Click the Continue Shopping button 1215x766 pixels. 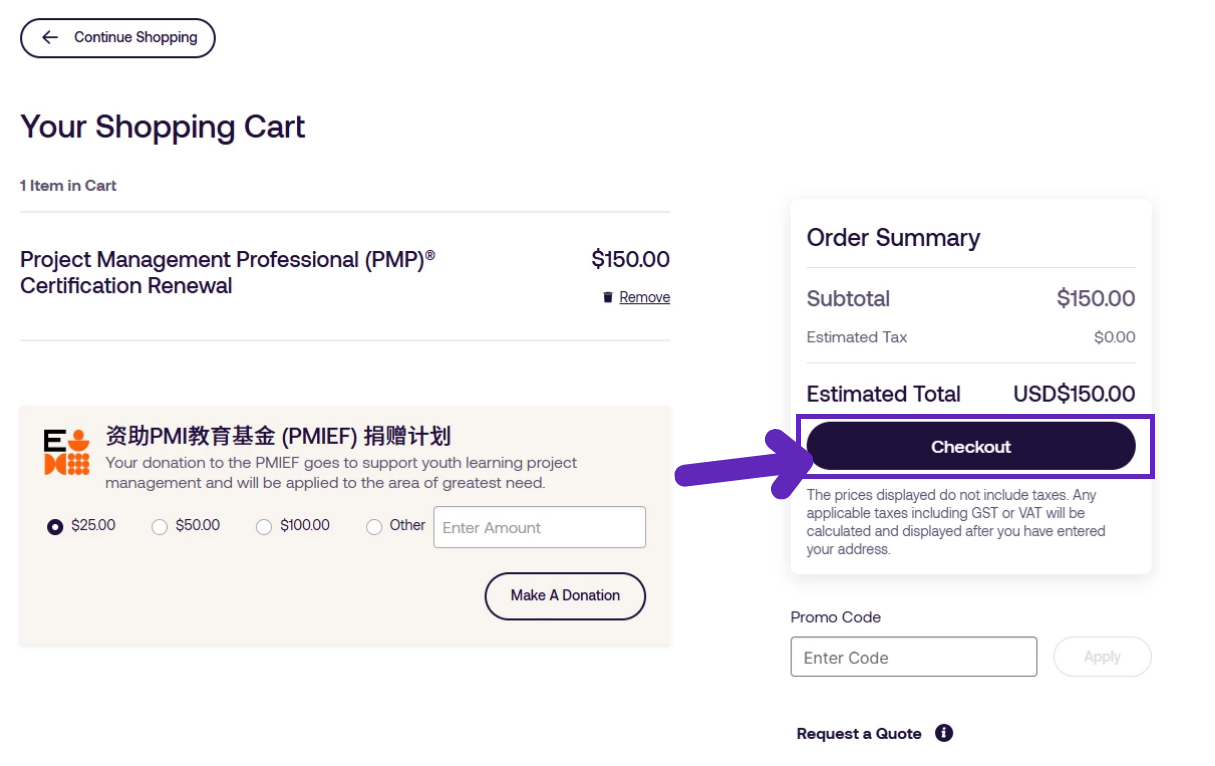117,37
